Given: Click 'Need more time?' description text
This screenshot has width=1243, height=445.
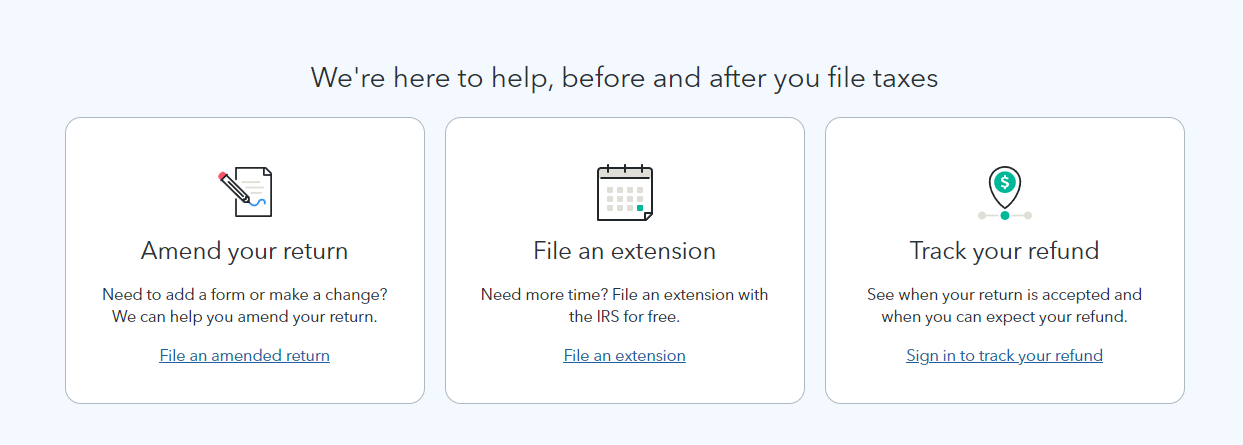Looking at the screenshot, I should [x=624, y=295].
